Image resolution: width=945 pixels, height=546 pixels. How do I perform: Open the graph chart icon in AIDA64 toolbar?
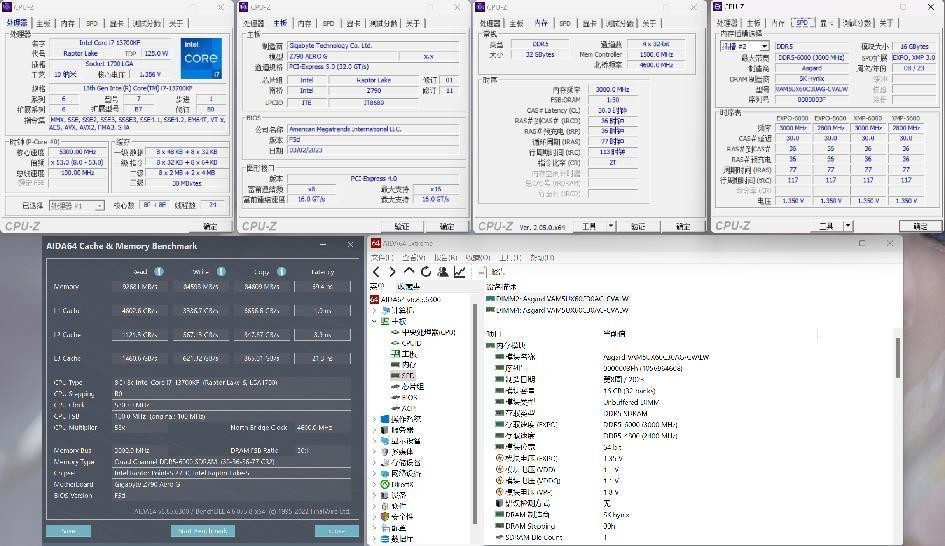(x=460, y=272)
